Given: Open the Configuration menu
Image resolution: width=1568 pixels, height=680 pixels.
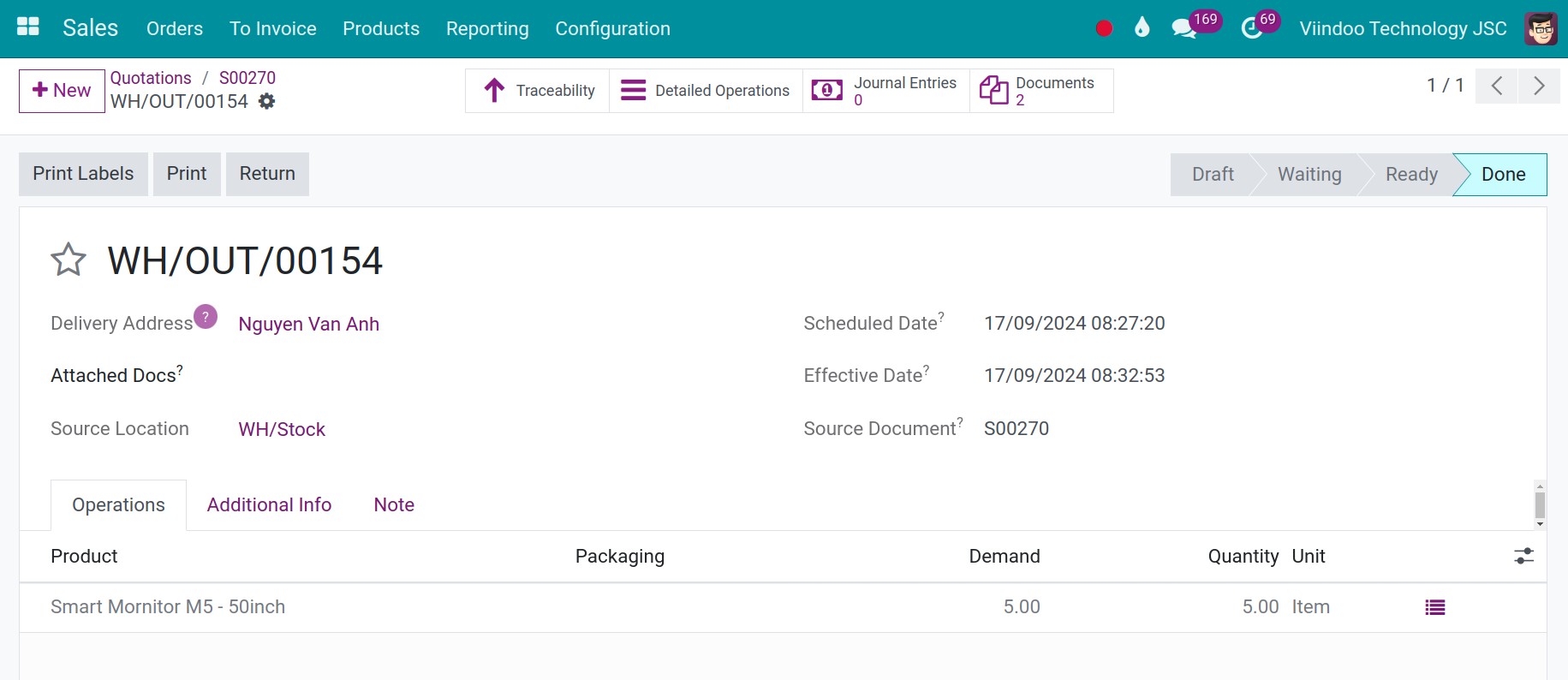Looking at the screenshot, I should point(612,28).
